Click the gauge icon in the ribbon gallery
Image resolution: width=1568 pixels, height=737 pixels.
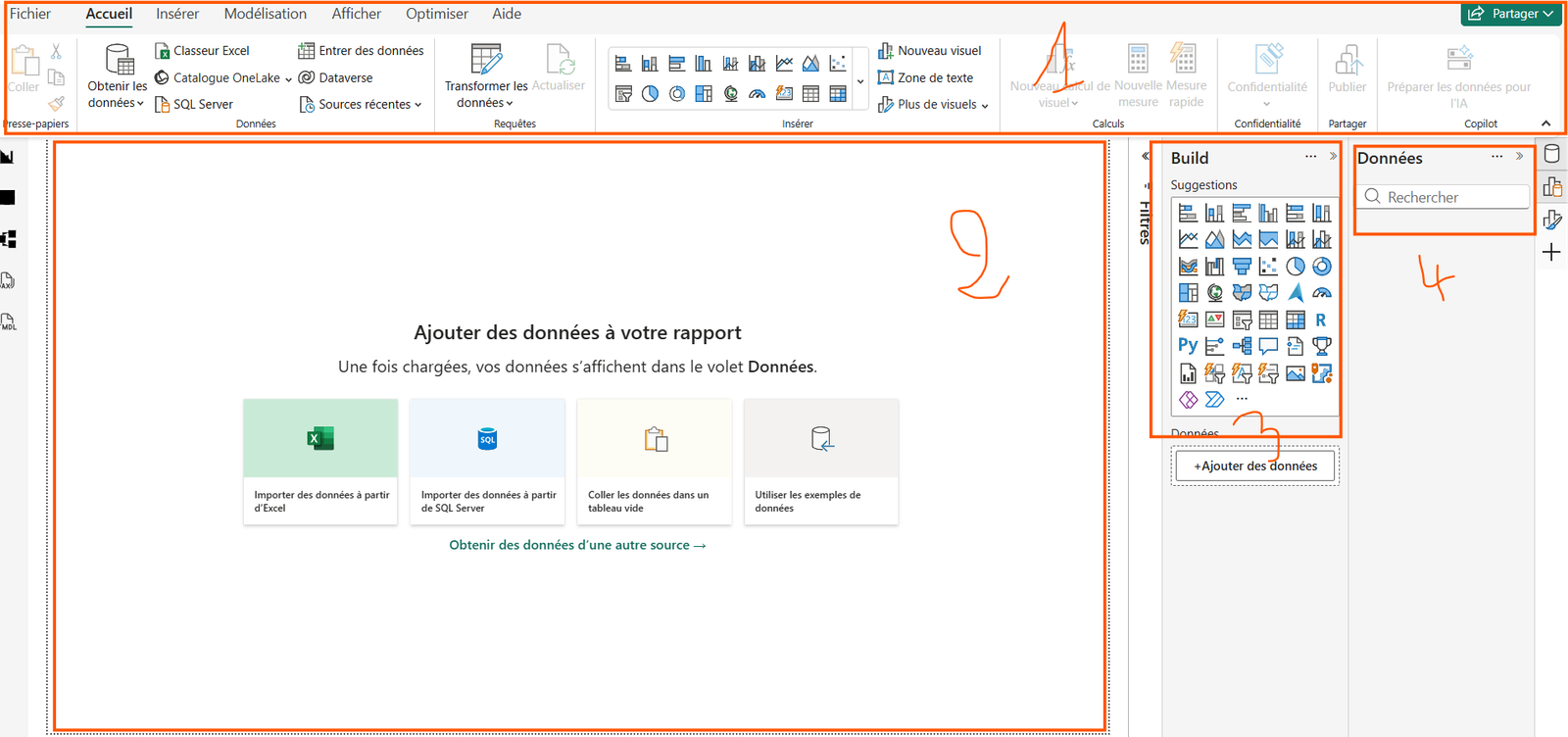click(x=758, y=94)
